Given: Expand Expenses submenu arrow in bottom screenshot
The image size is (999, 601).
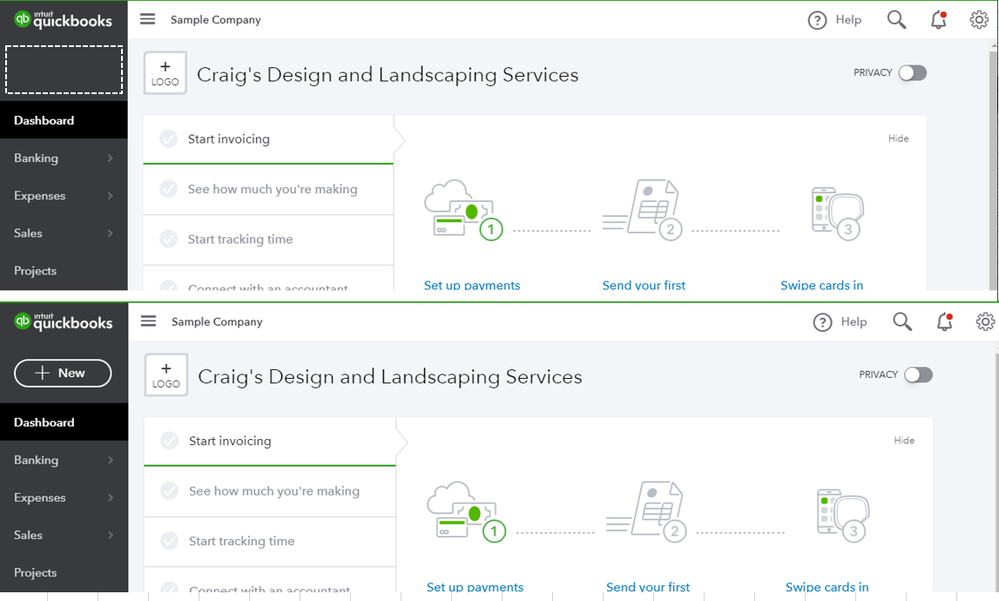Looking at the screenshot, I should [x=110, y=498].
